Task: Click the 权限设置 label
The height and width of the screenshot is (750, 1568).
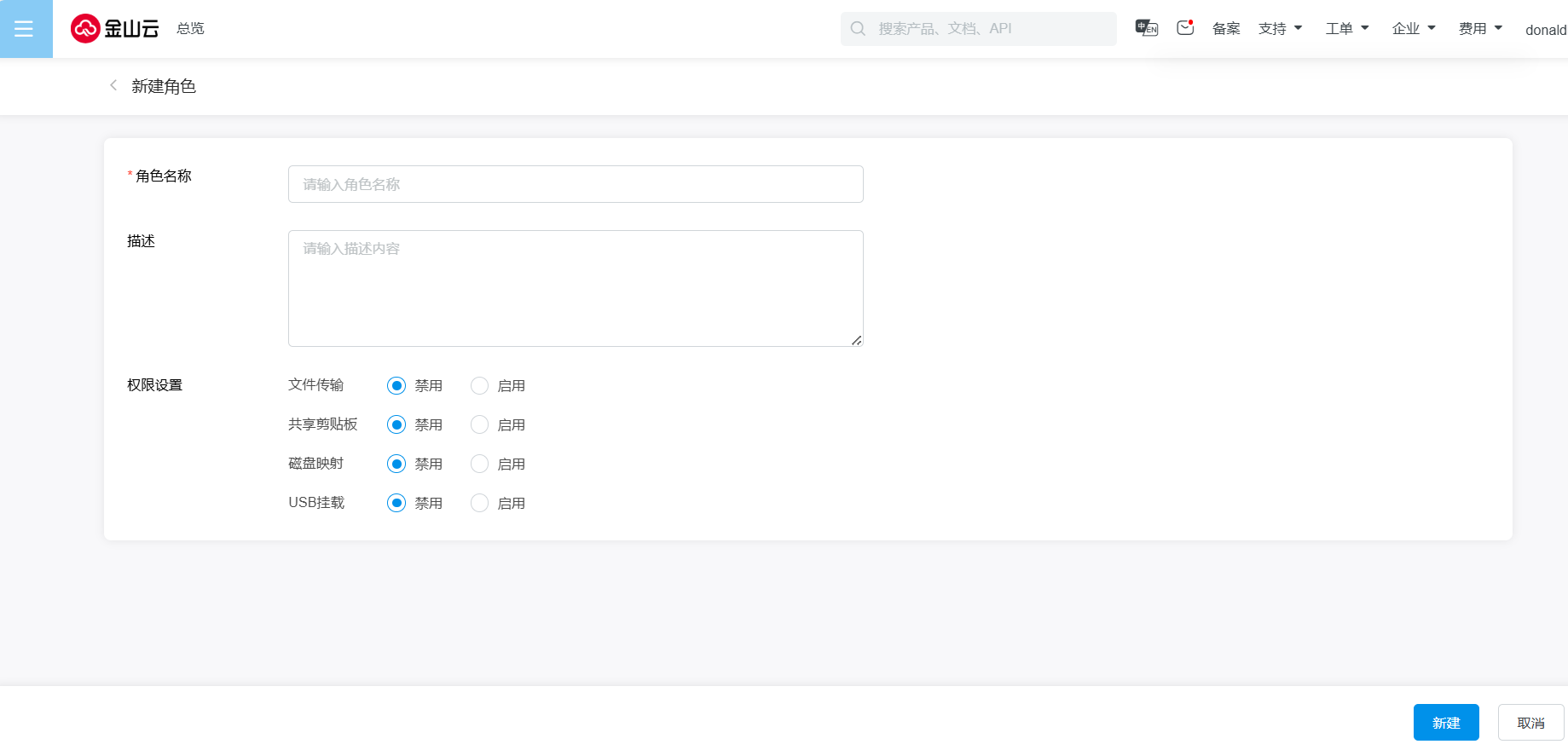Action: click(x=155, y=385)
